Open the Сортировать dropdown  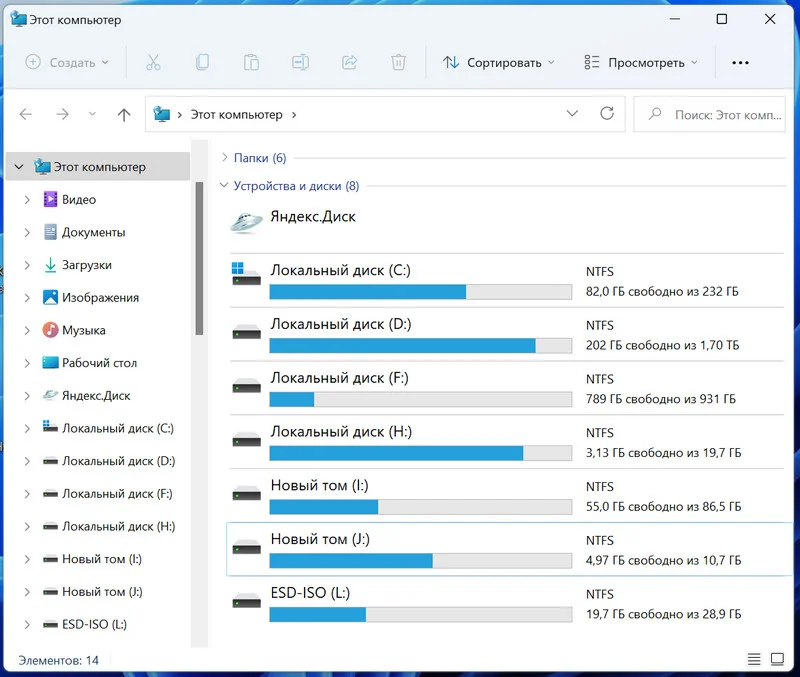click(x=498, y=62)
